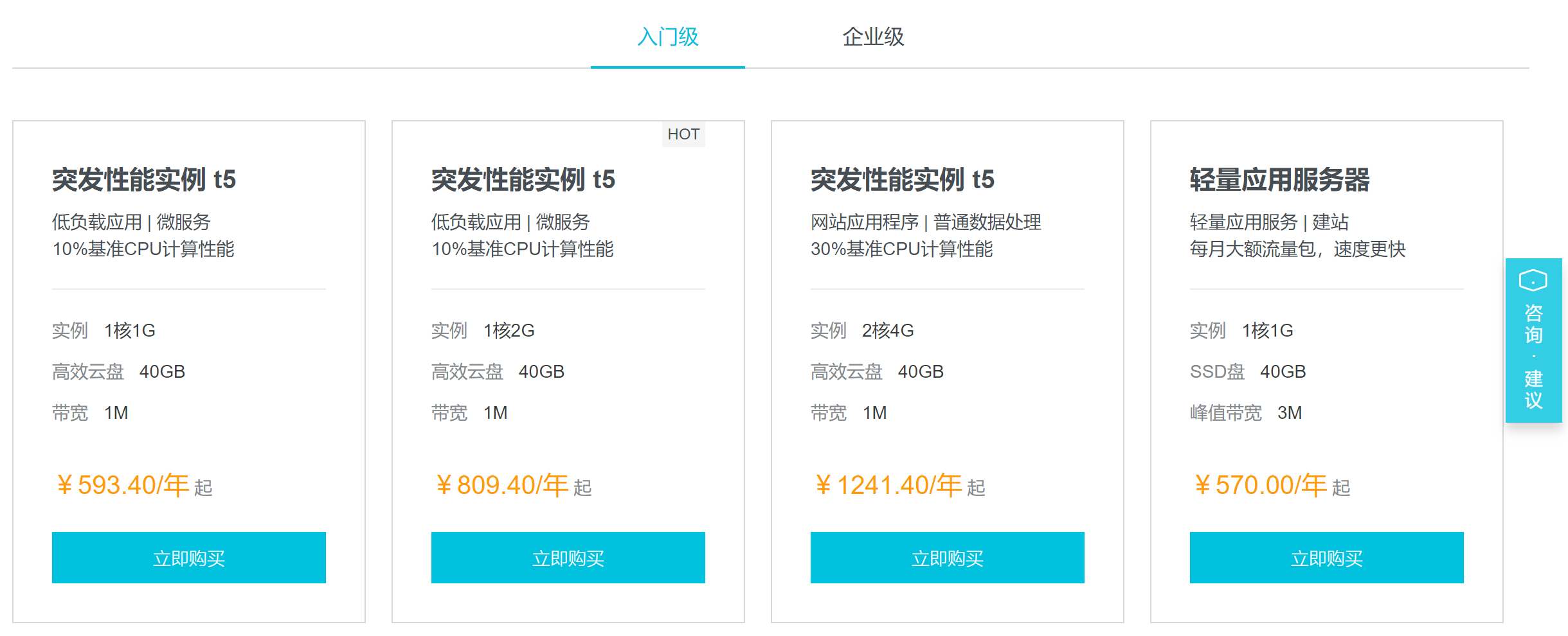
Task: Click the 网站应用程序 | 普通数据处理 description
Action: click(926, 222)
